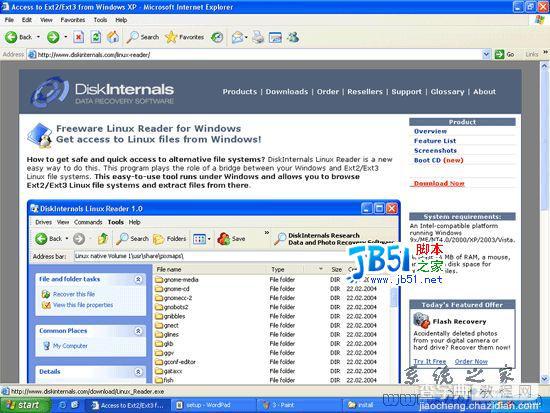The width and height of the screenshot is (550, 413).
Task: Open the Order navigation link
Action: tap(328, 92)
